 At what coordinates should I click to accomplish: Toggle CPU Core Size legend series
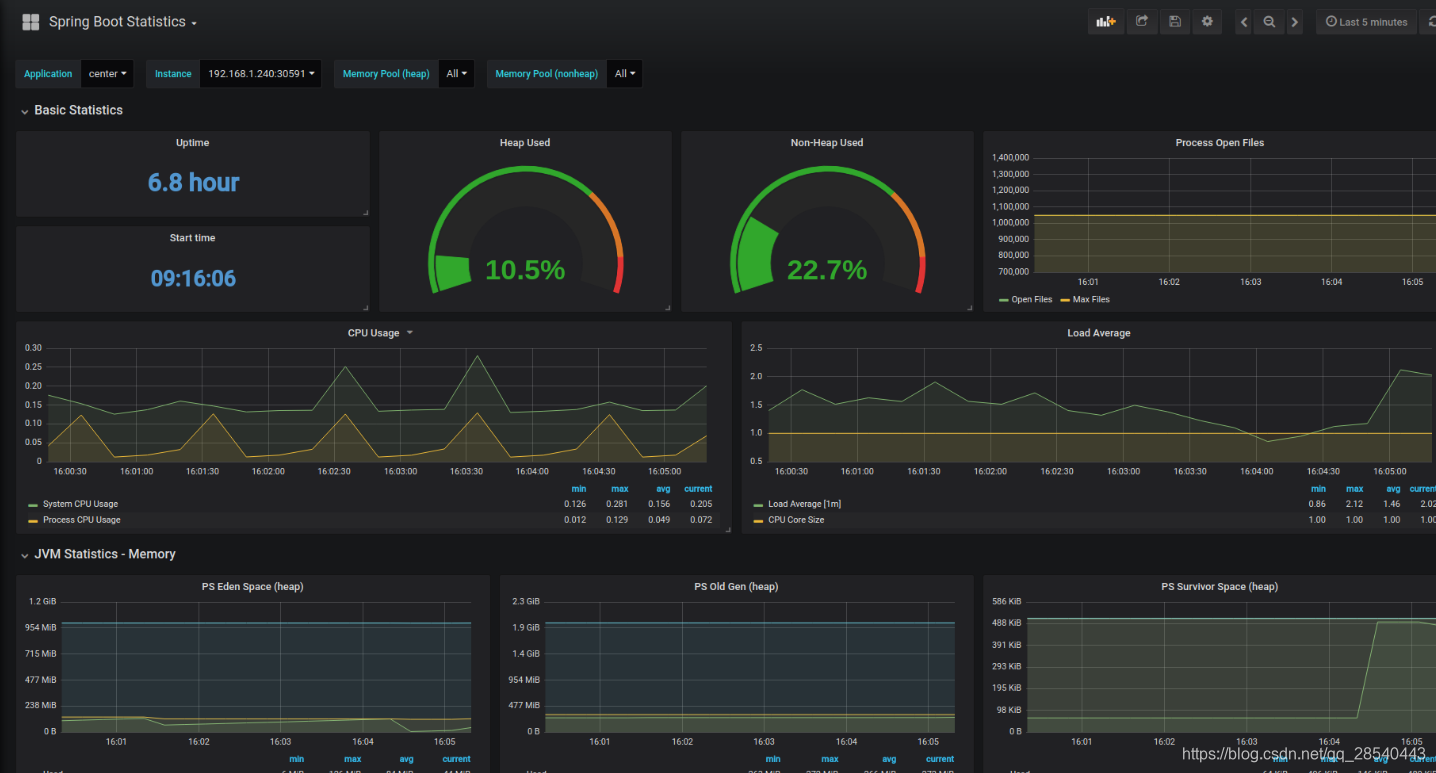[x=796, y=520]
